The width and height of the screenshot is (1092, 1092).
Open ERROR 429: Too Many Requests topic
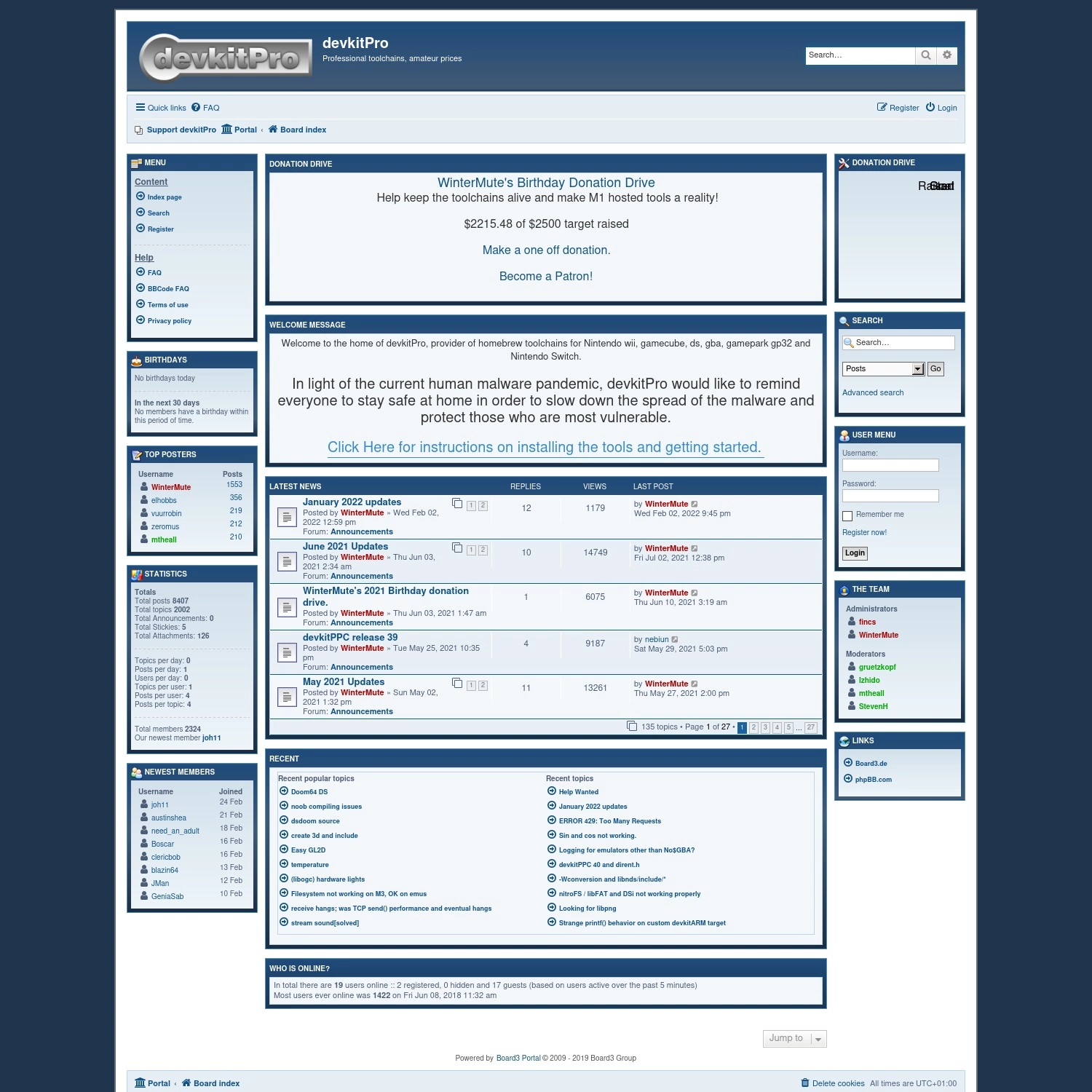point(610,821)
